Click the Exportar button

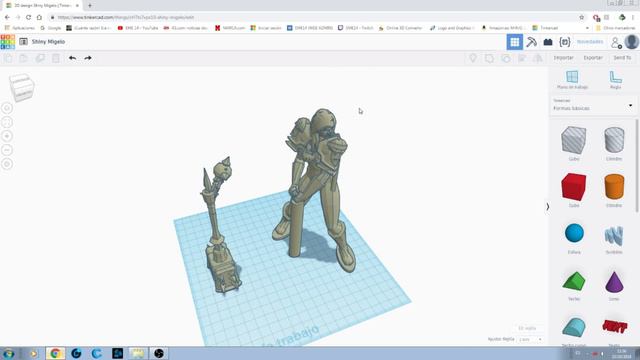pos(593,58)
